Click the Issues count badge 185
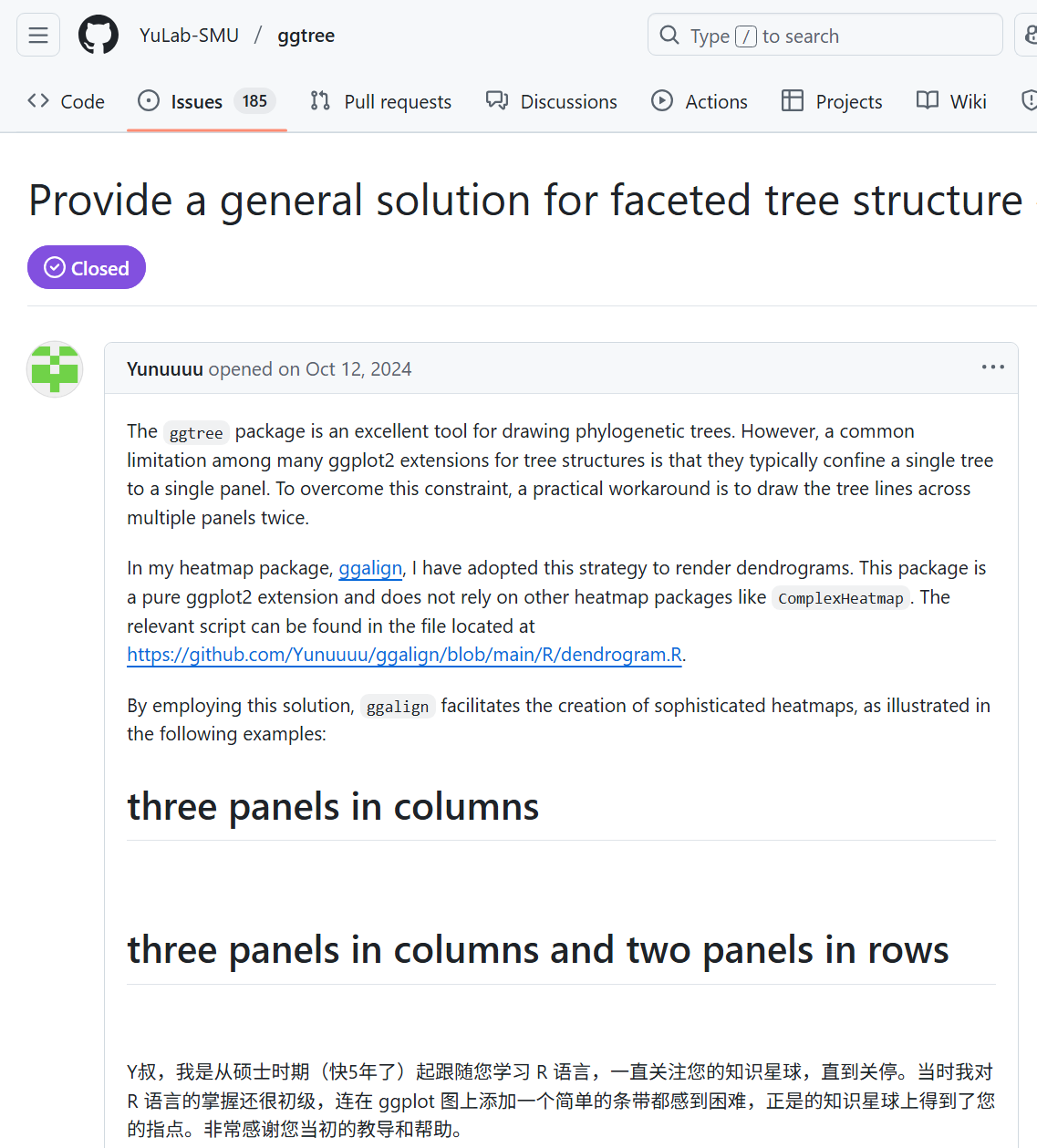 tap(254, 101)
